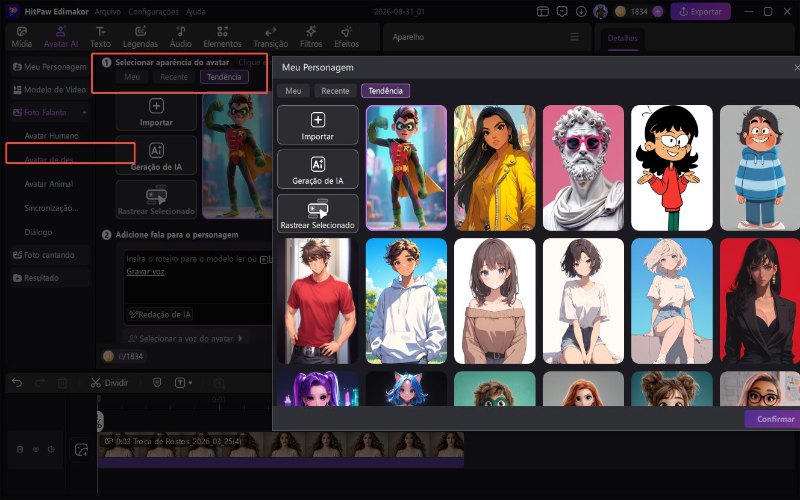
Task: Open Foto cantando in sidebar
Action: pos(50,255)
